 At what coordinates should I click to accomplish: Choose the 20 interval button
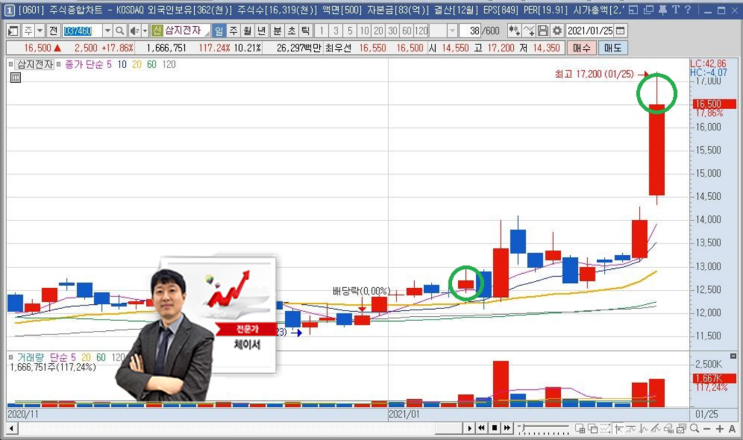(x=378, y=31)
